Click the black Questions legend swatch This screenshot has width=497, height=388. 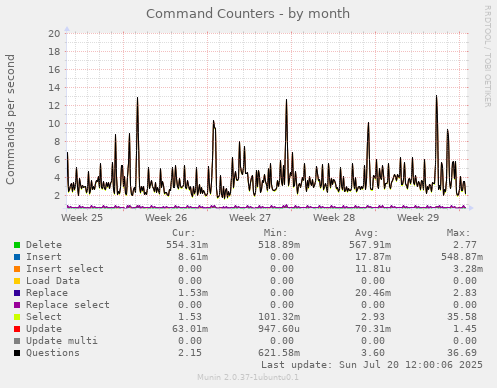coord(17,353)
